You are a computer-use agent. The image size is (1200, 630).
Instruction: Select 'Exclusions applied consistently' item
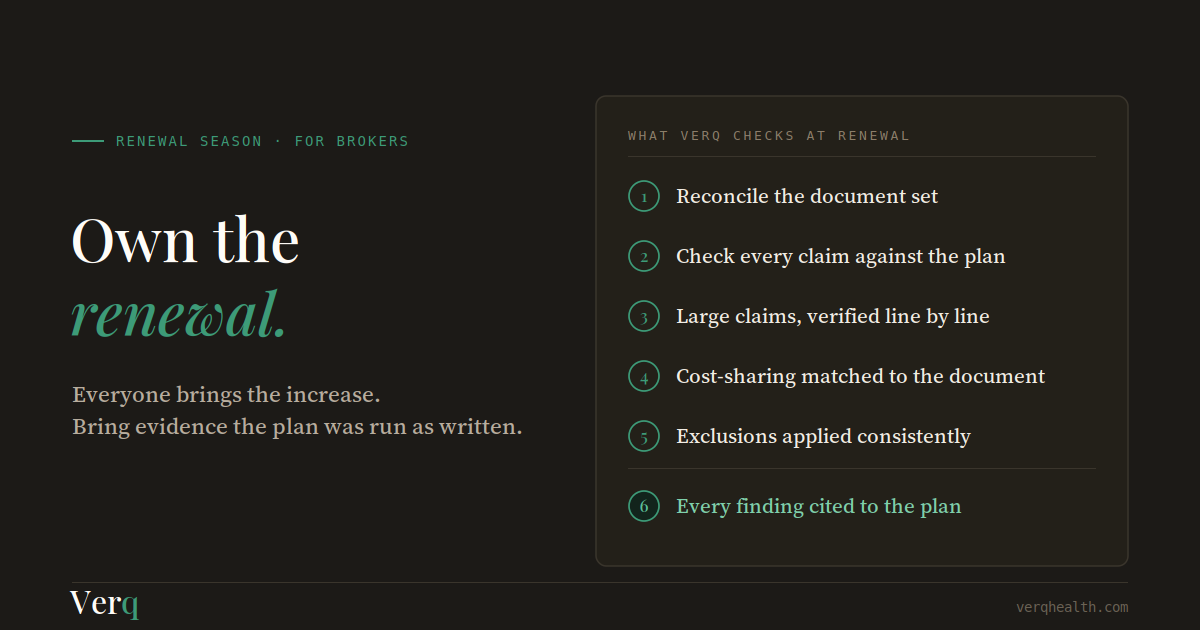(x=823, y=436)
